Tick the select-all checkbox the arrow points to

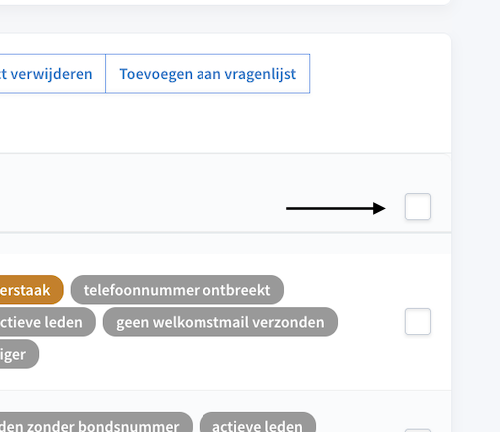(x=418, y=206)
